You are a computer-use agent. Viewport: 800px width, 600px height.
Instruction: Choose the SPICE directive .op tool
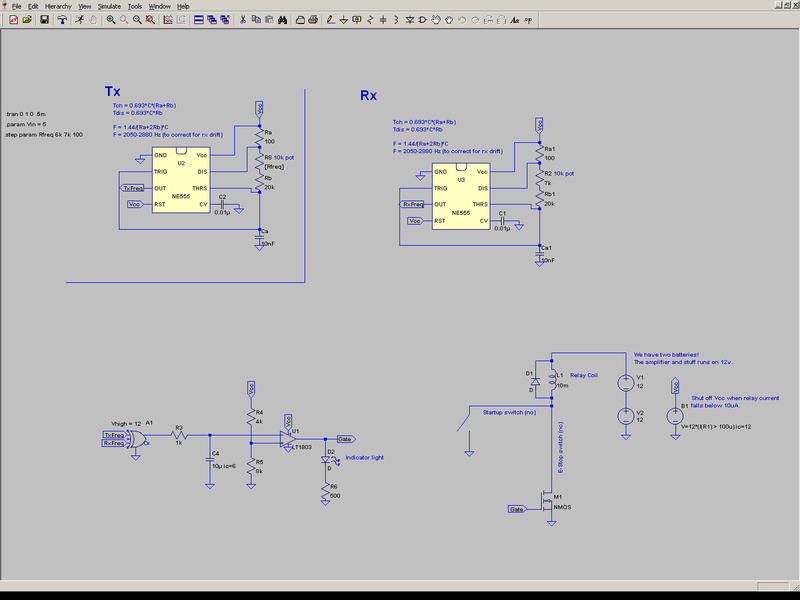point(527,20)
